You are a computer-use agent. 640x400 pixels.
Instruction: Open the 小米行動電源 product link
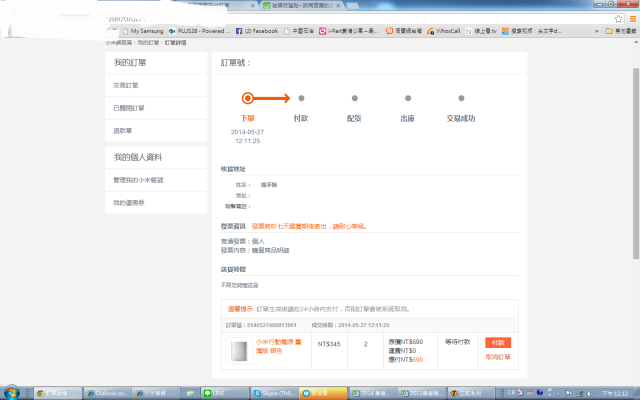tap(278, 346)
